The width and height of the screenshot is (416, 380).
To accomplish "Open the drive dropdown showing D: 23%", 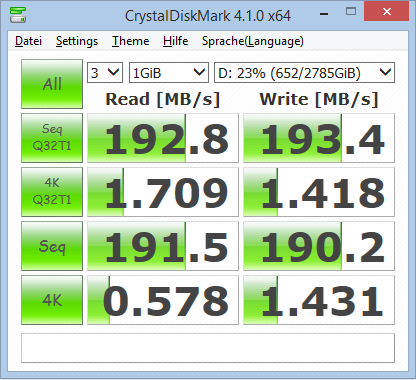I will [x=304, y=72].
